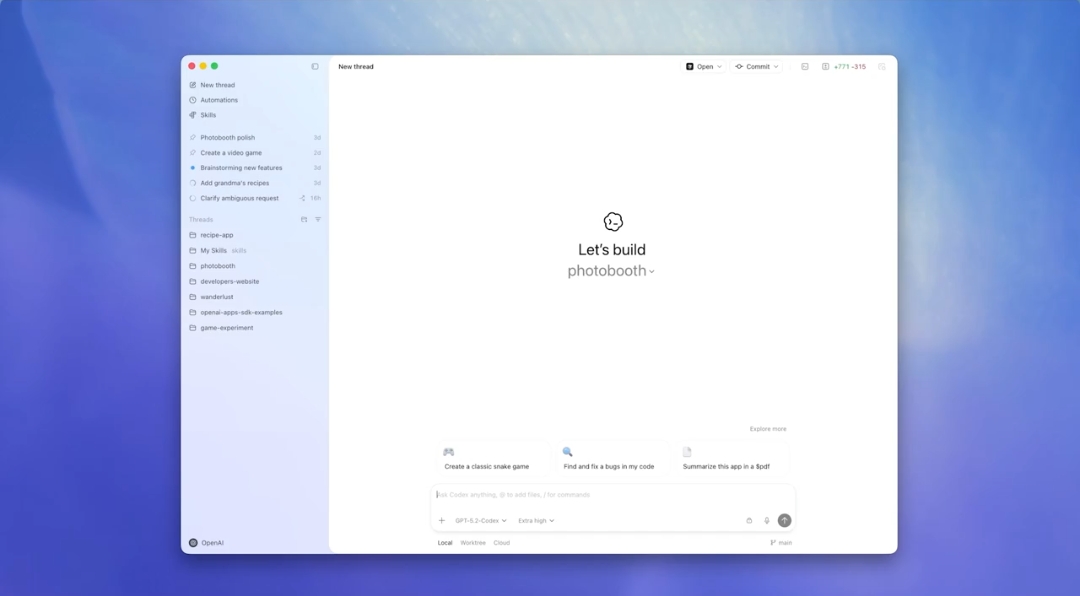Select the Create a classic snake game suggestion
1080x596 pixels.
[491, 460]
